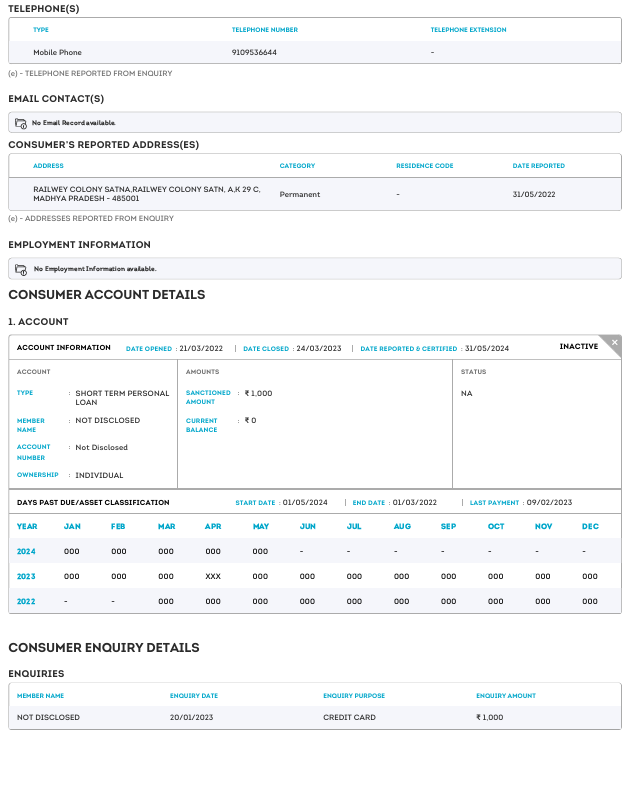Click the folder icon beside No Email Record
The width and height of the screenshot is (635, 792).
coord(21,123)
